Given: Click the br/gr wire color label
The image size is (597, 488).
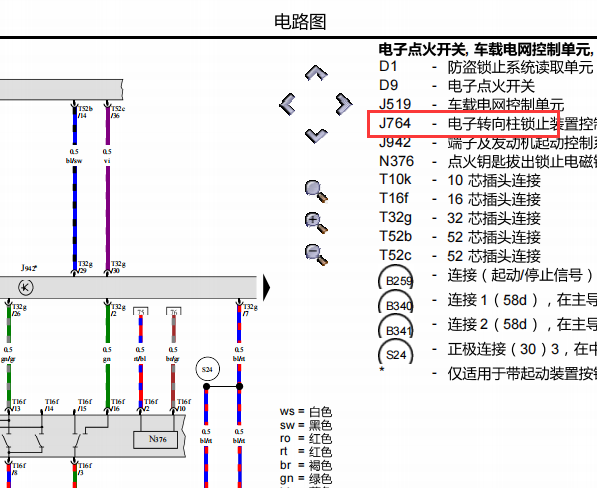Looking at the screenshot, I should (x=172, y=359).
